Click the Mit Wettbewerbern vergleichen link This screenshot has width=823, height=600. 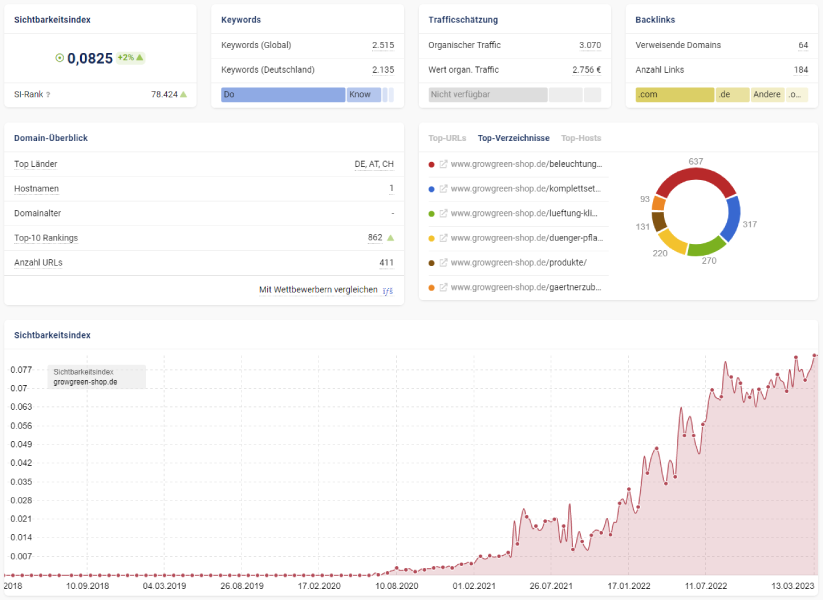click(x=318, y=290)
